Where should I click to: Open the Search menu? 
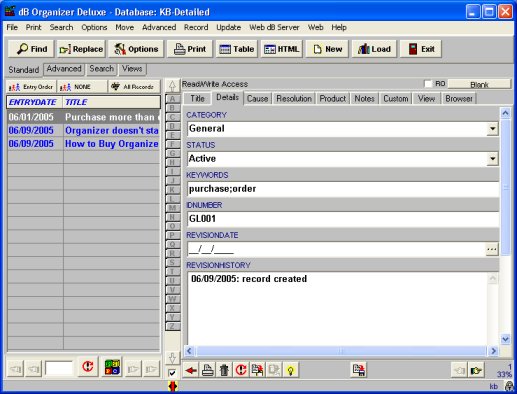point(61,27)
